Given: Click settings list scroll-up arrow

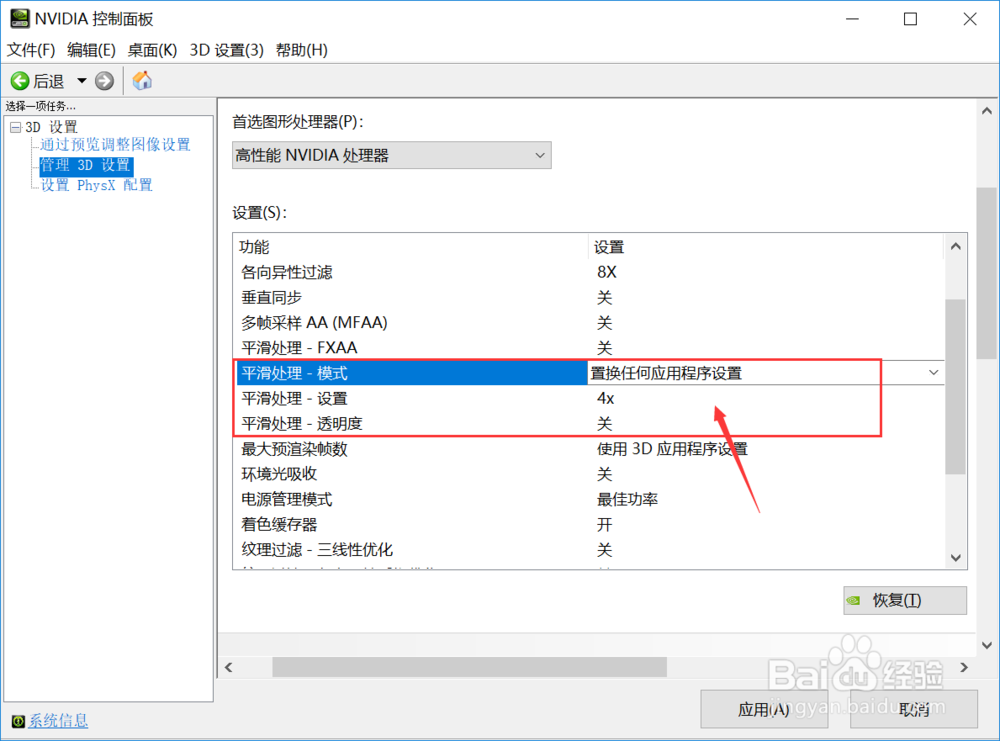Looking at the screenshot, I should click(955, 247).
